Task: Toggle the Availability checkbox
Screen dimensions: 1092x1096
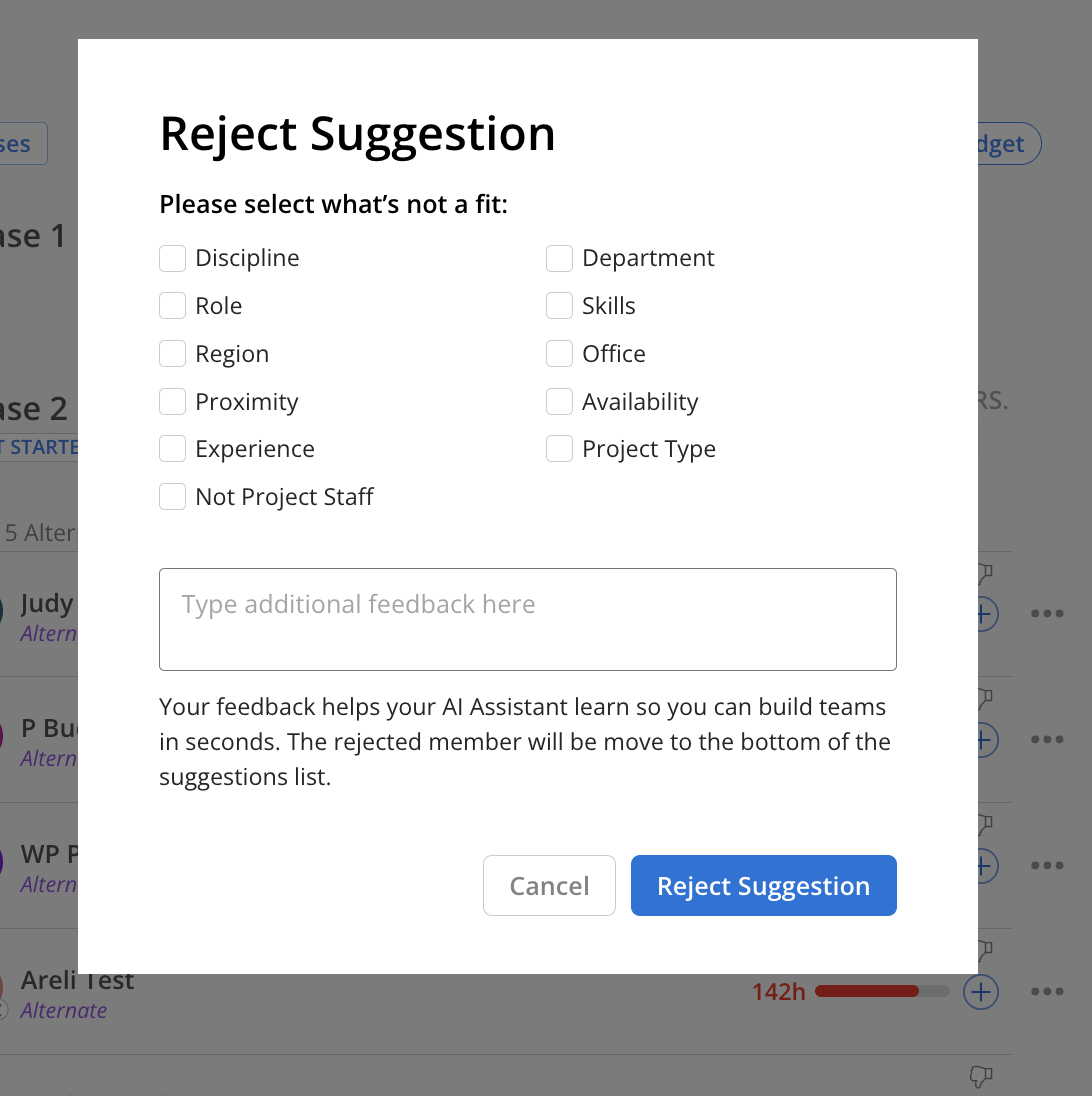Action: (x=559, y=401)
